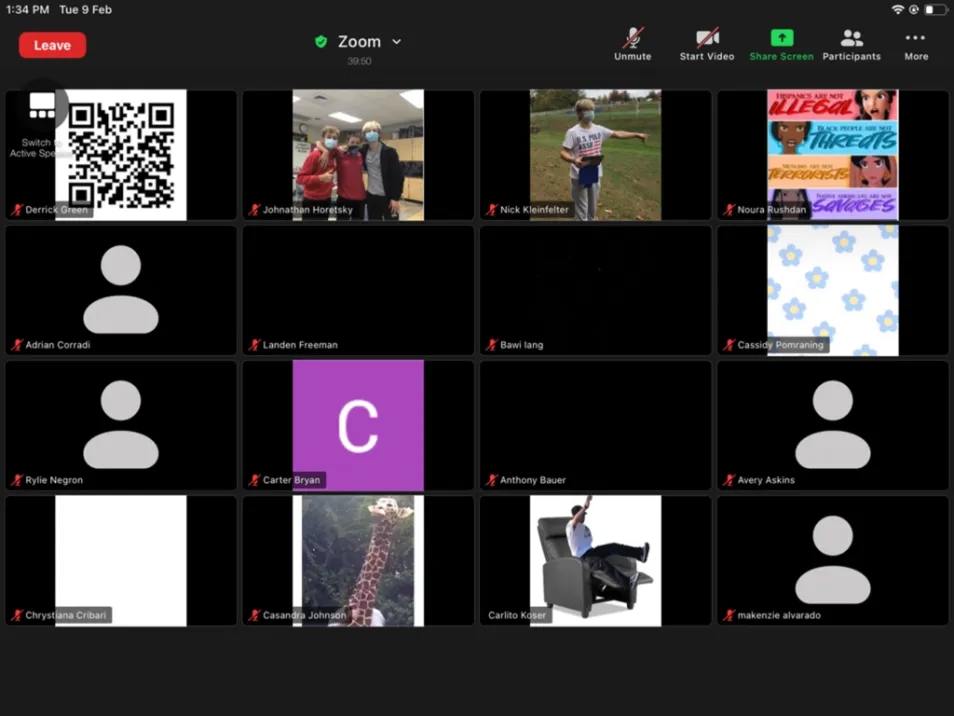Tap Adrian Corradi's avatar placeholder
The image size is (954, 716).
click(x=121, y=288)
